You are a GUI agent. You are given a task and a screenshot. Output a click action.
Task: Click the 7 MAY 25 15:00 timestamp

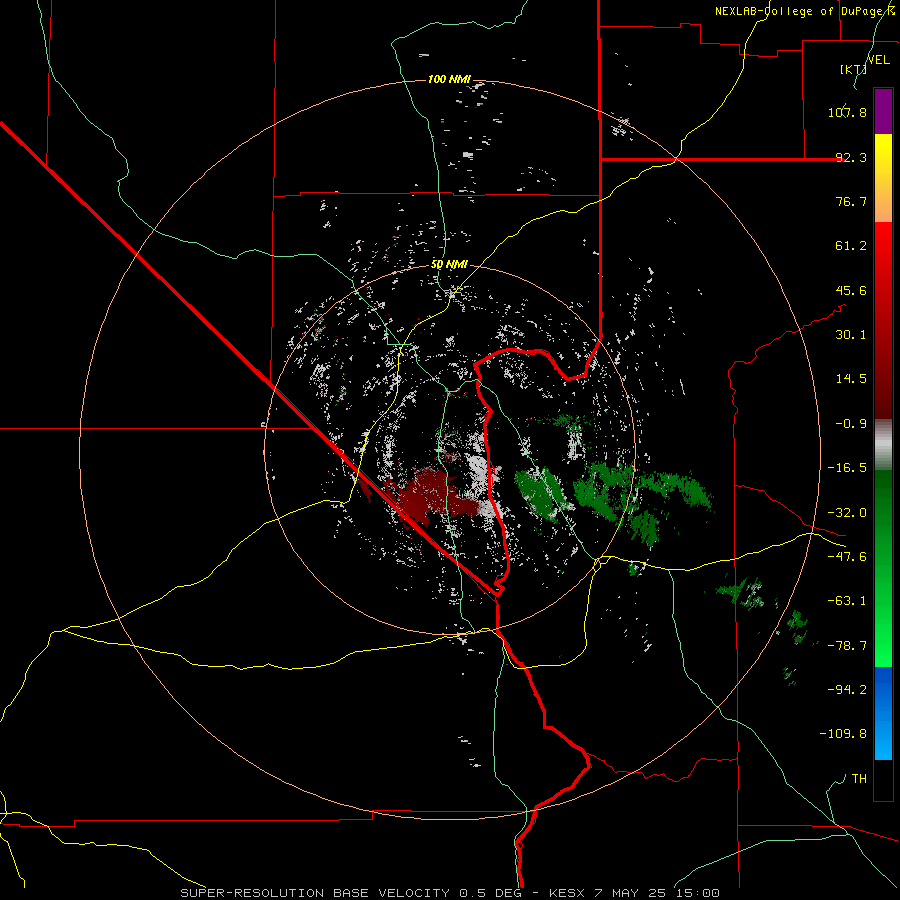(657, 893)
